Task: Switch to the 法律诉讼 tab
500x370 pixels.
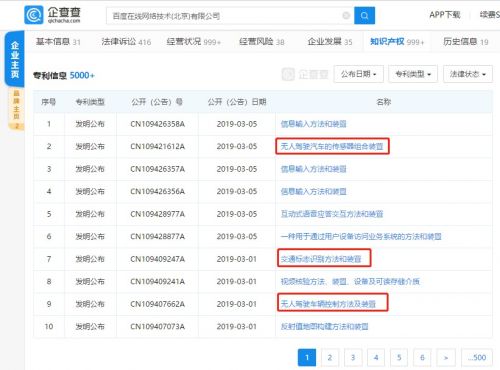Action: pos(126,42)
